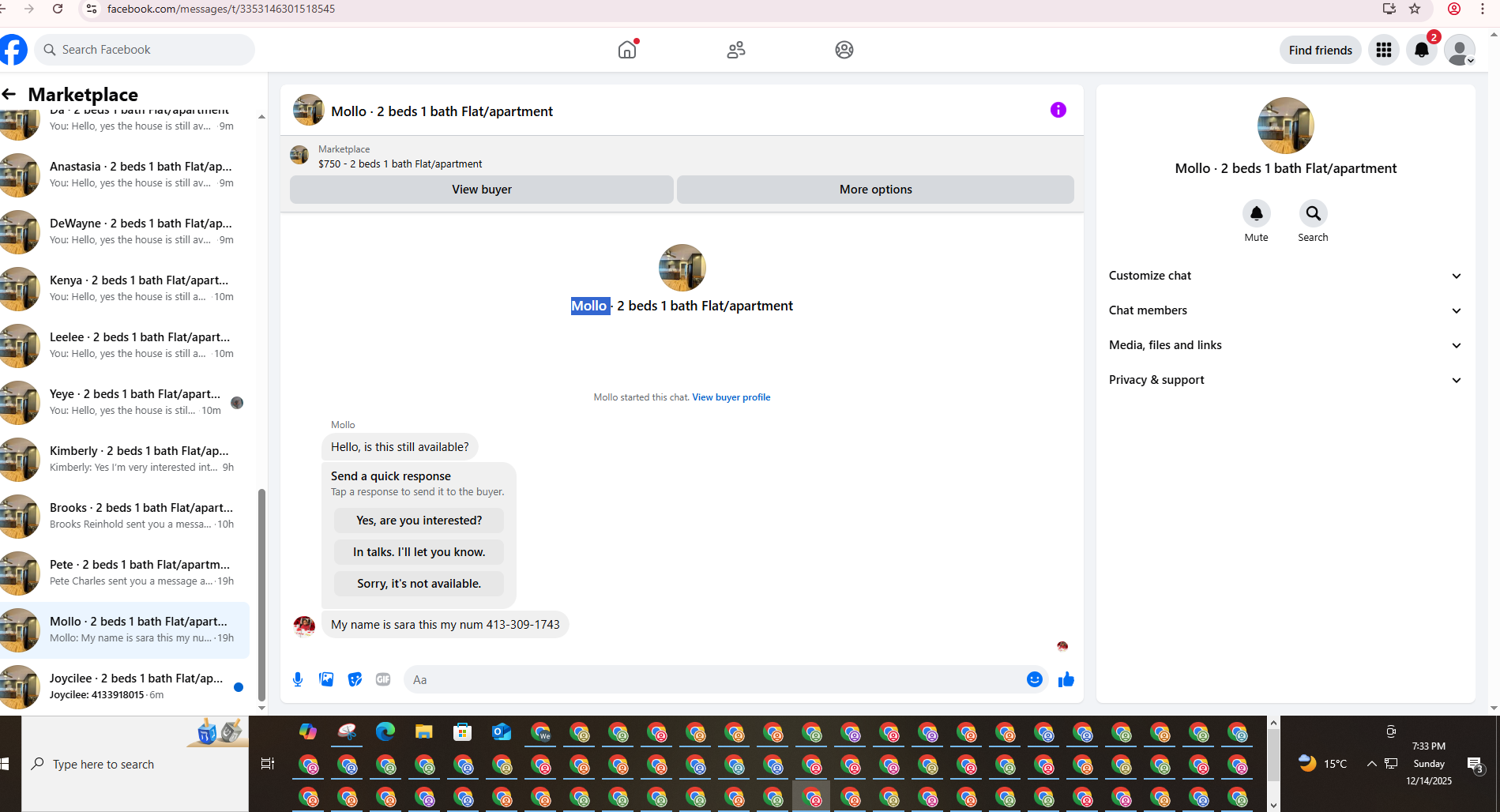
Task: Open the emoji picker smiley
Action: pos(1035,679)
